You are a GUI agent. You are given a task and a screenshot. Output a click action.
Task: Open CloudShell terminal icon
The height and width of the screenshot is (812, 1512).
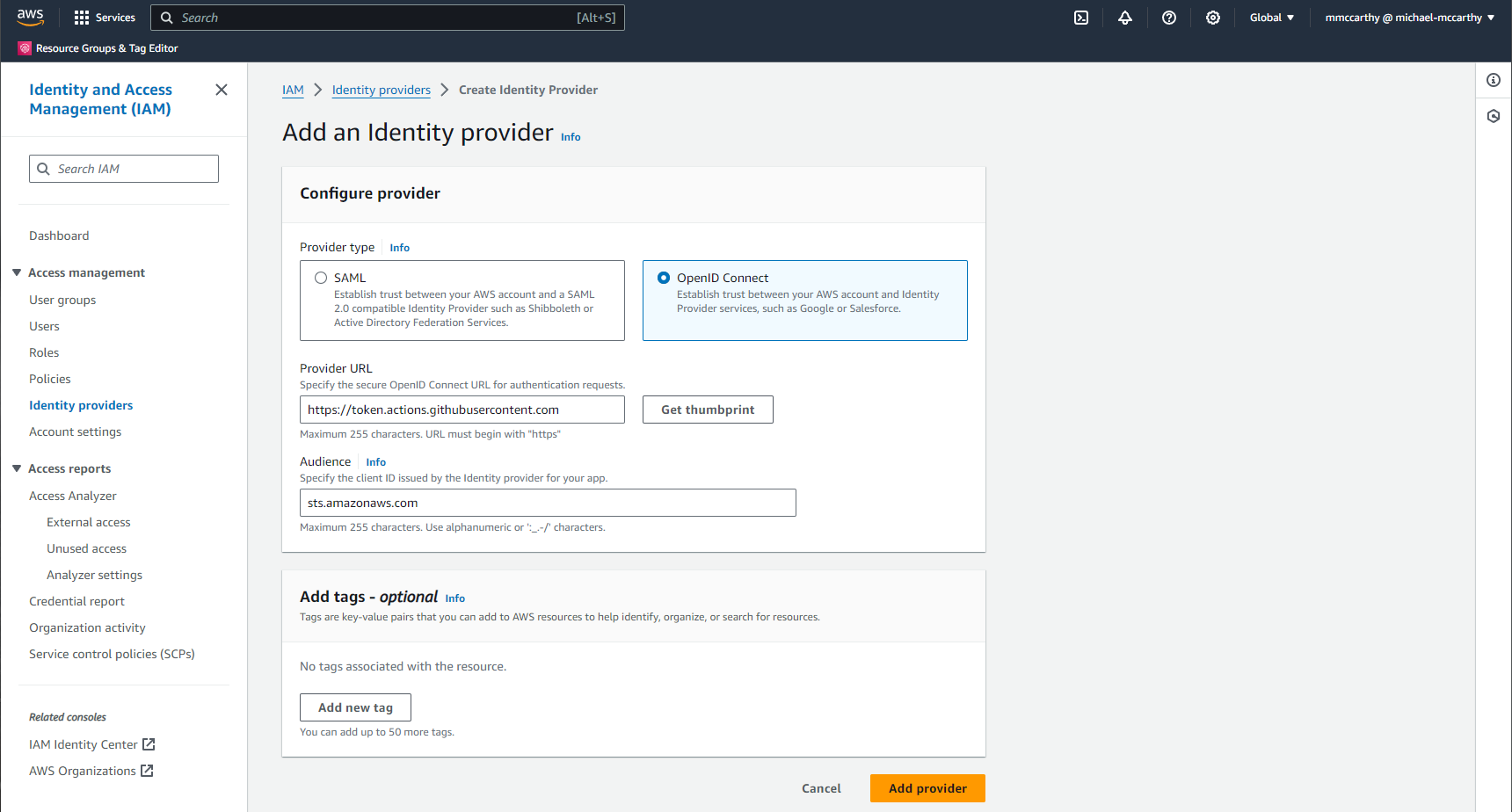[x=1081, y=18]
